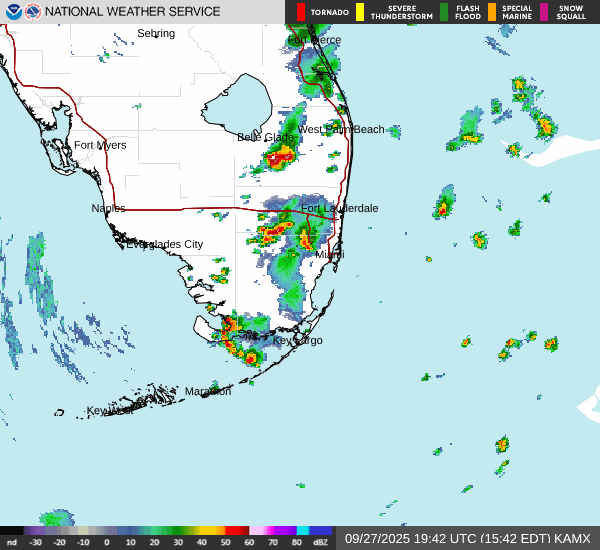Pick the magenta Snow Squall legend swatch
600x550 pixels.
[544, 12]
